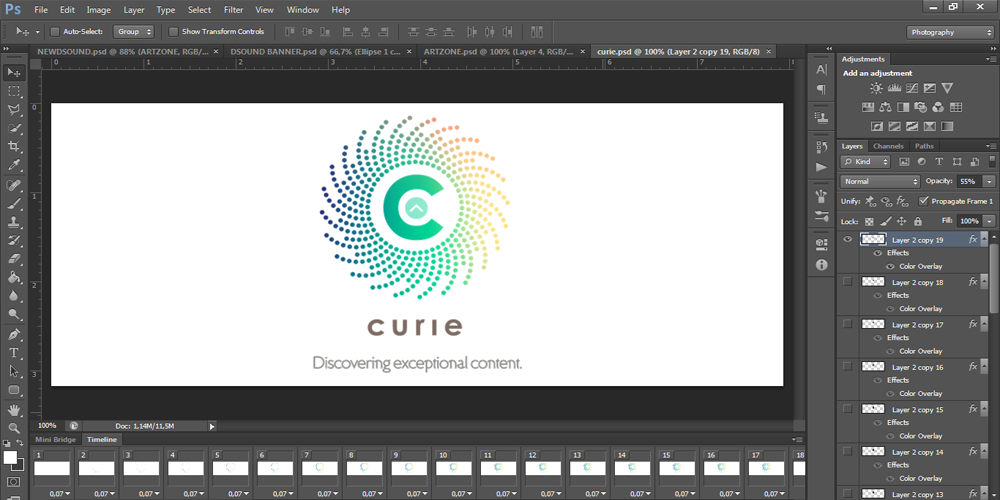Enable the Auto-Select checkbox
1000x500 pixels.
(54, 32)
